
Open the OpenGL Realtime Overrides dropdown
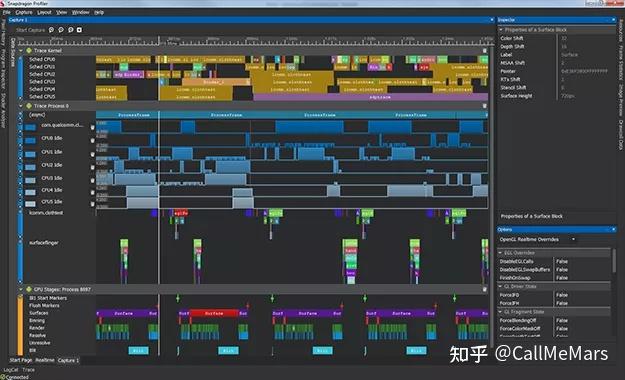[537, 239]
